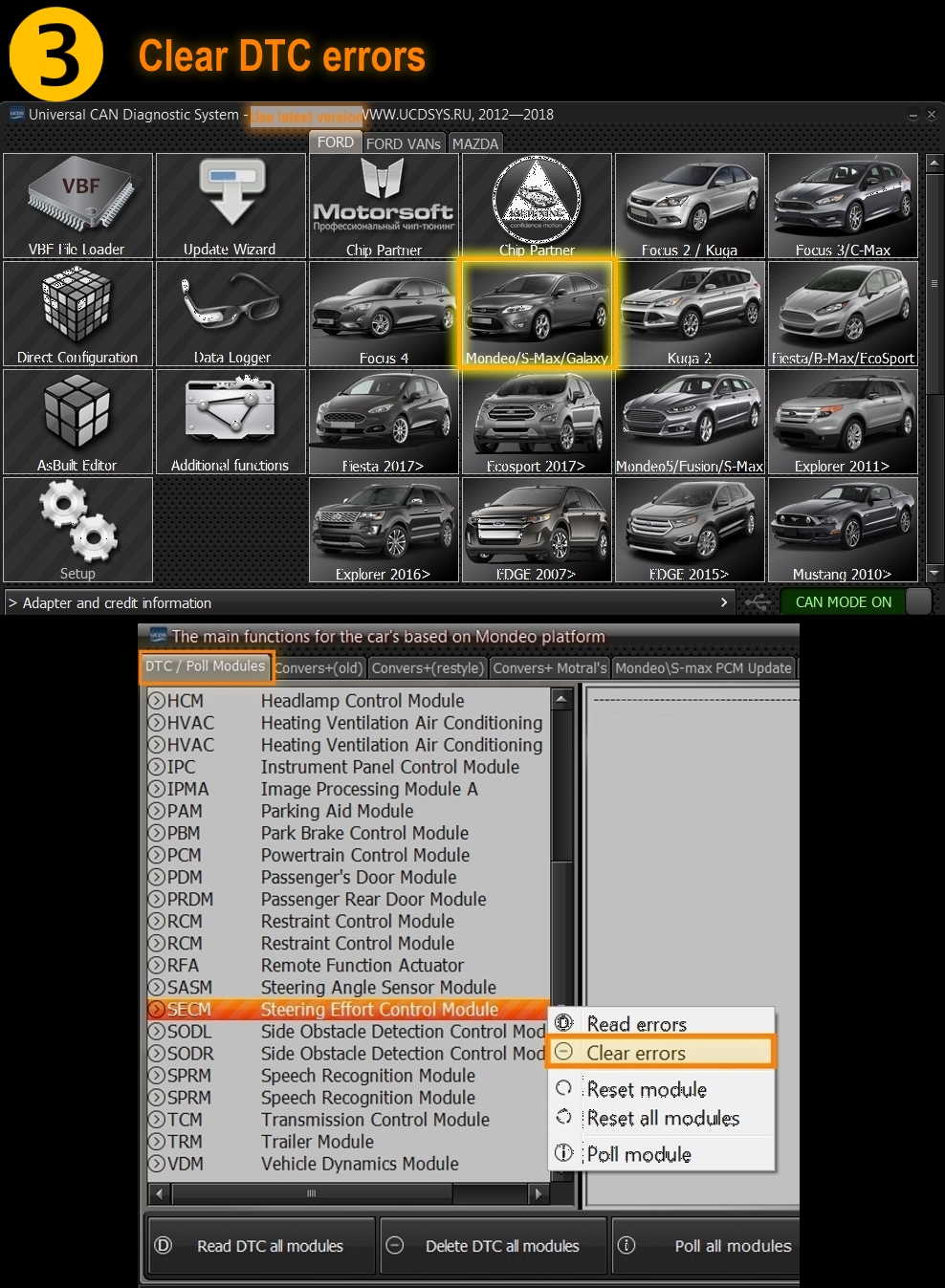Open the DTC / Poll Modules tab
The height and width of the screenshot is (1288, 945).
[206, 666]
